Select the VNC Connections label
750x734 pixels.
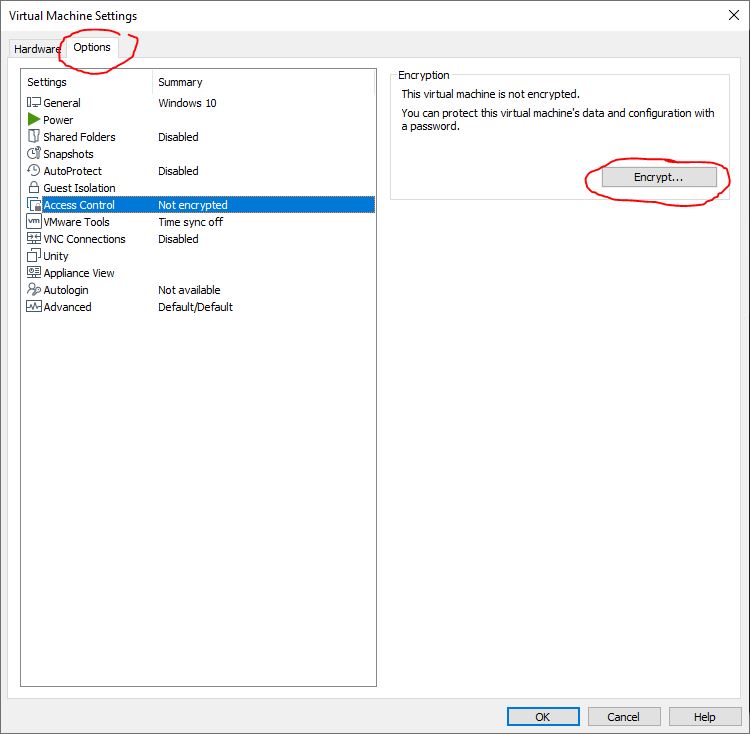(x=85, y=239)
